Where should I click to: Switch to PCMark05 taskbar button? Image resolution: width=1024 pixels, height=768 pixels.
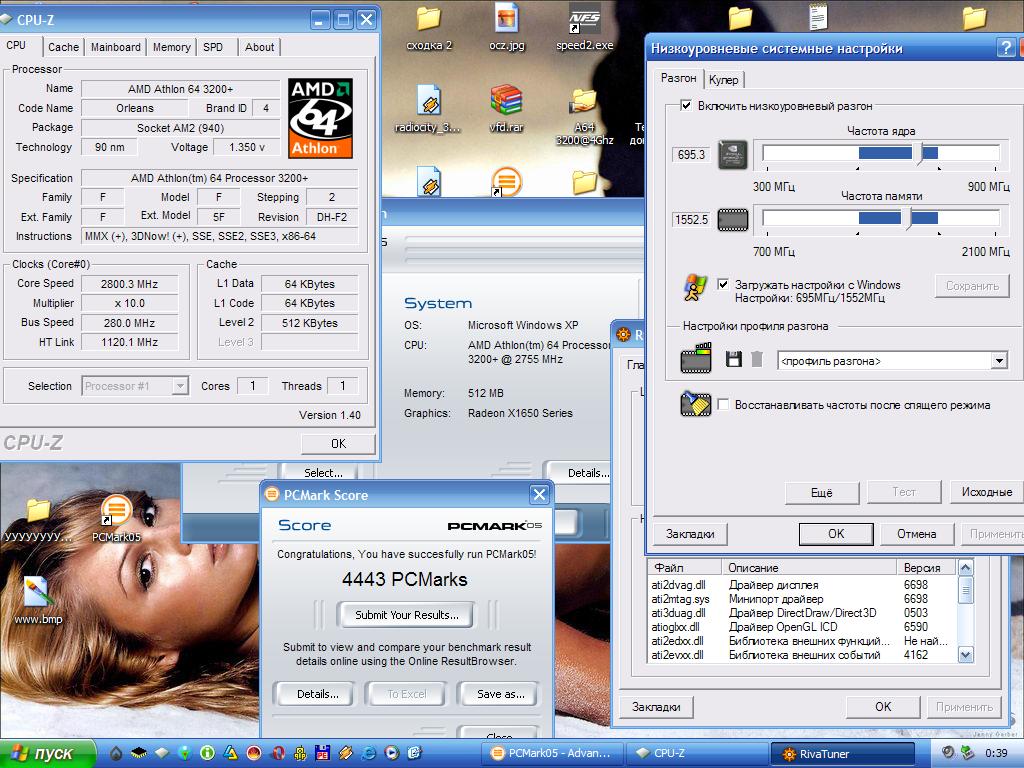click(552, 754)
